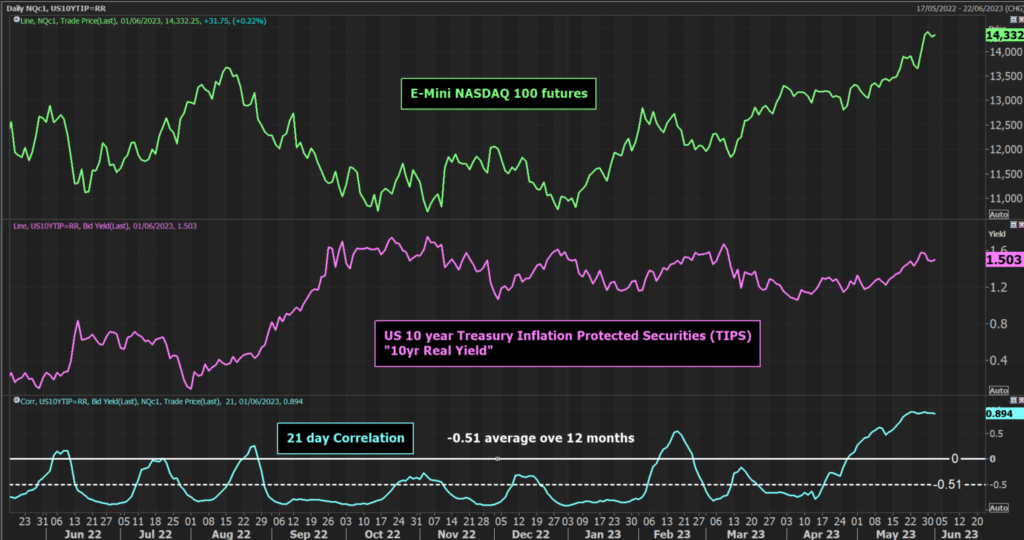This screenshot has height=540, width=1024.
Task: Click the Oct 22 month label
Action: click(383, 534)
